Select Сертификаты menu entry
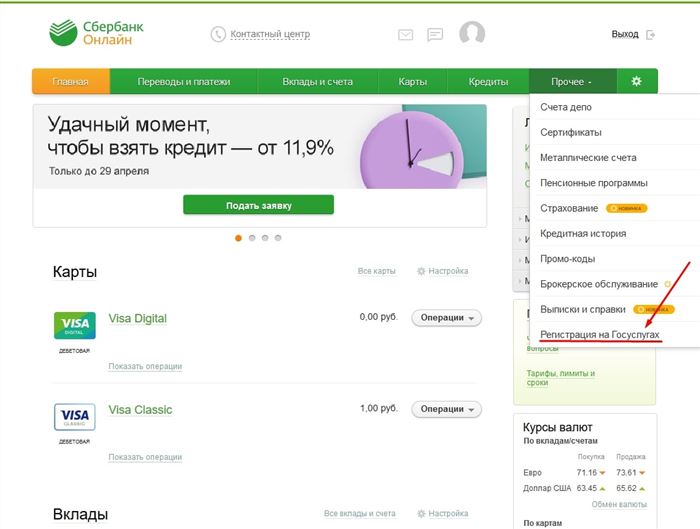 (614, 133)
